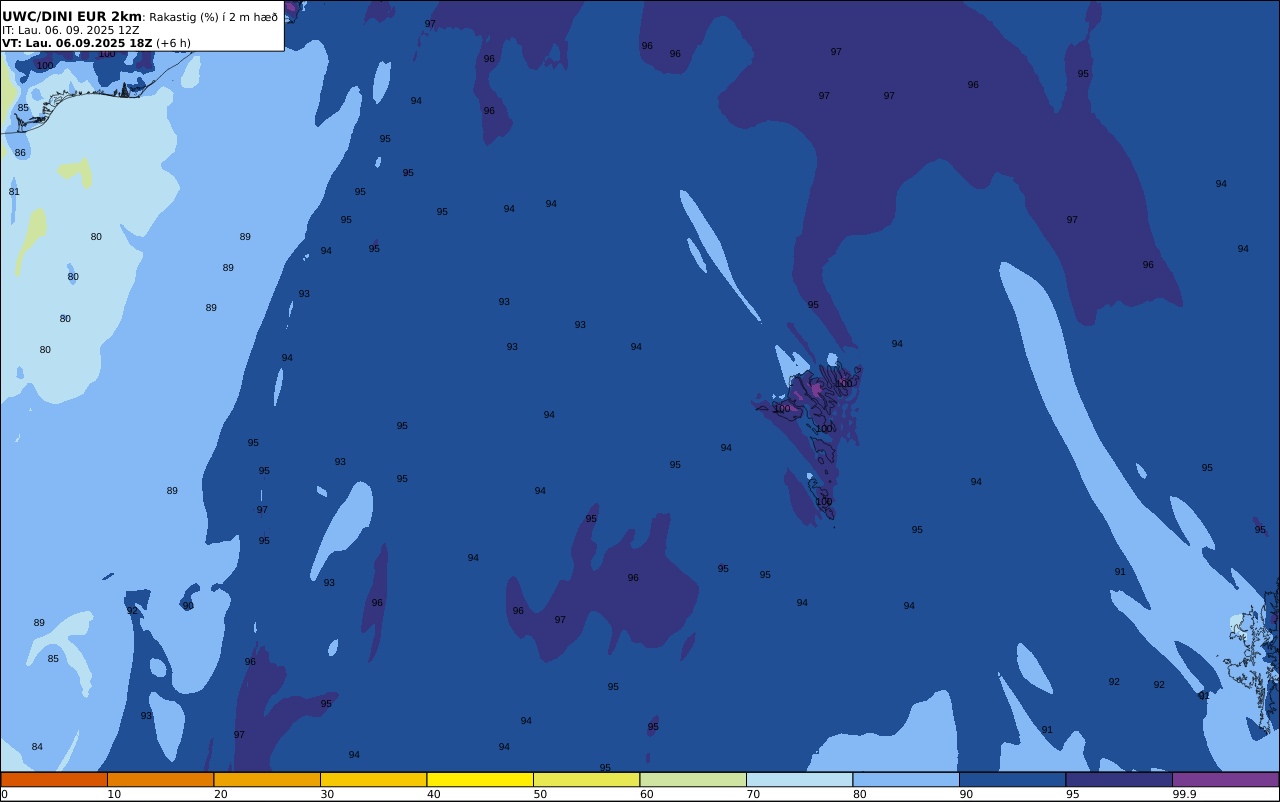The width and height of the screenshot is (1280, 802).
Task: Click the orange 10–20 legend swatch
Action: tap(160, 779)
